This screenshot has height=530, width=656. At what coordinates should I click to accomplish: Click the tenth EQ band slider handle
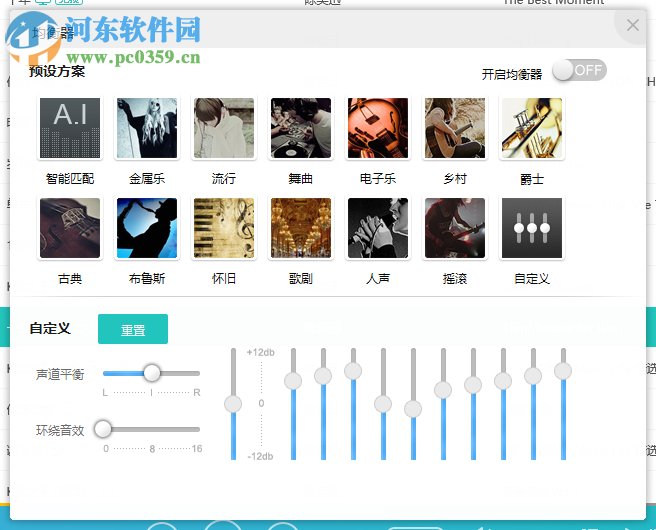pos(563,371)
